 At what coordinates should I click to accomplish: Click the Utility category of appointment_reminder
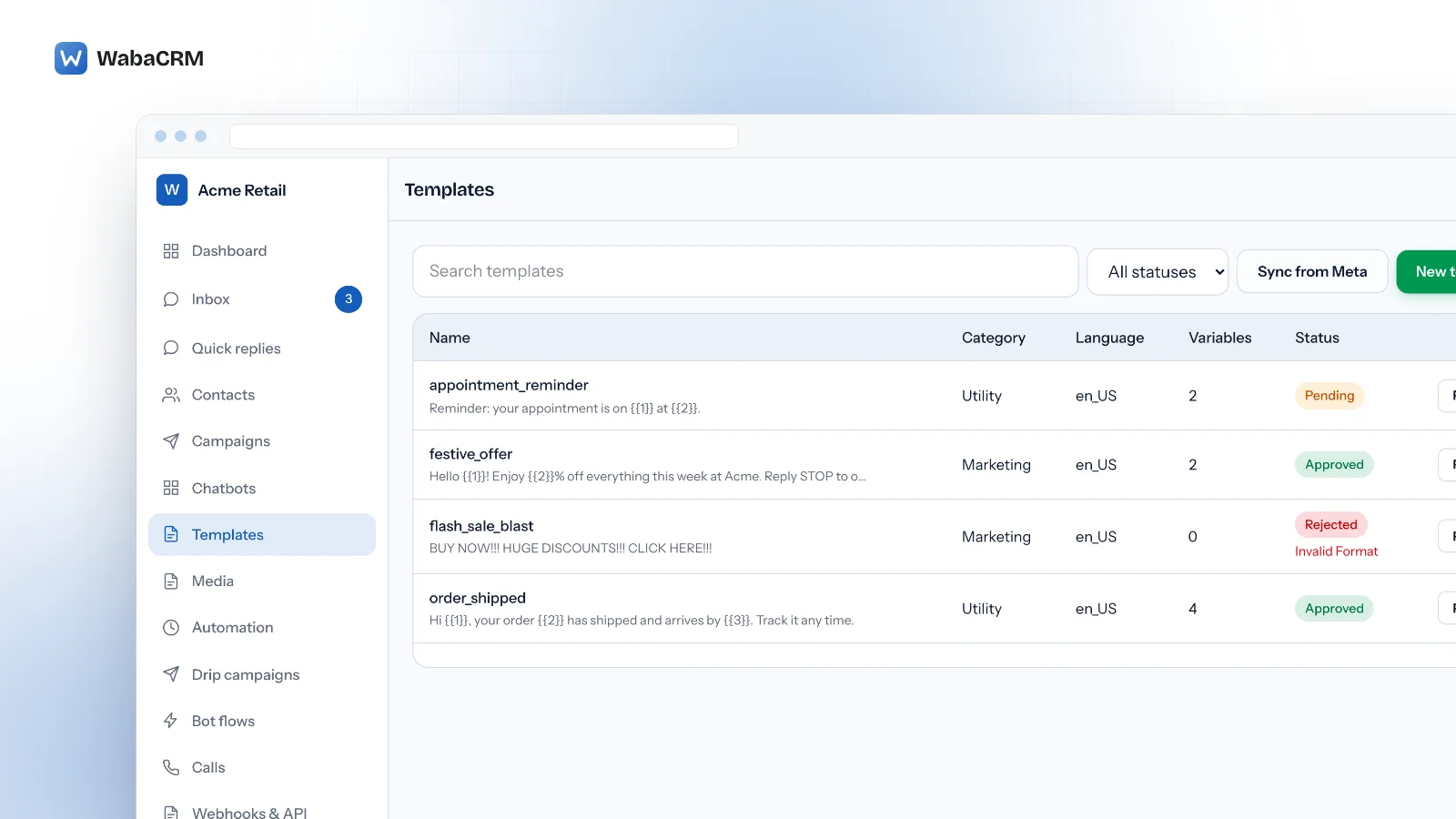[x=982, y=396]
